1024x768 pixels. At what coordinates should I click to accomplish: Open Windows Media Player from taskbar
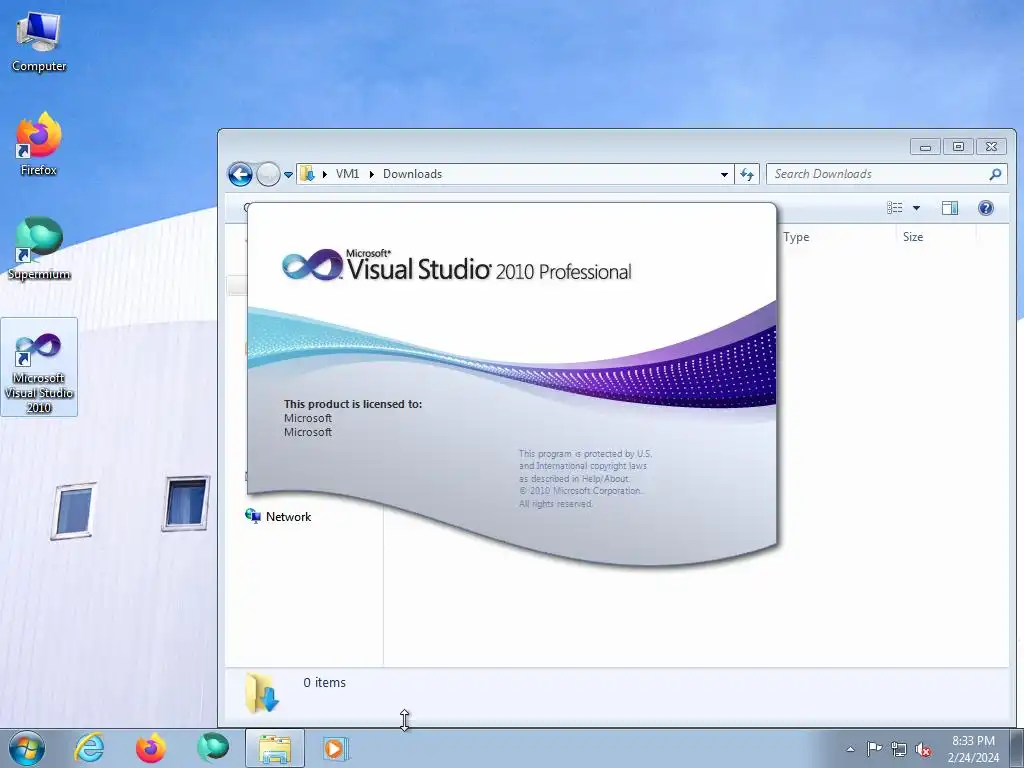tap(336, 748)
